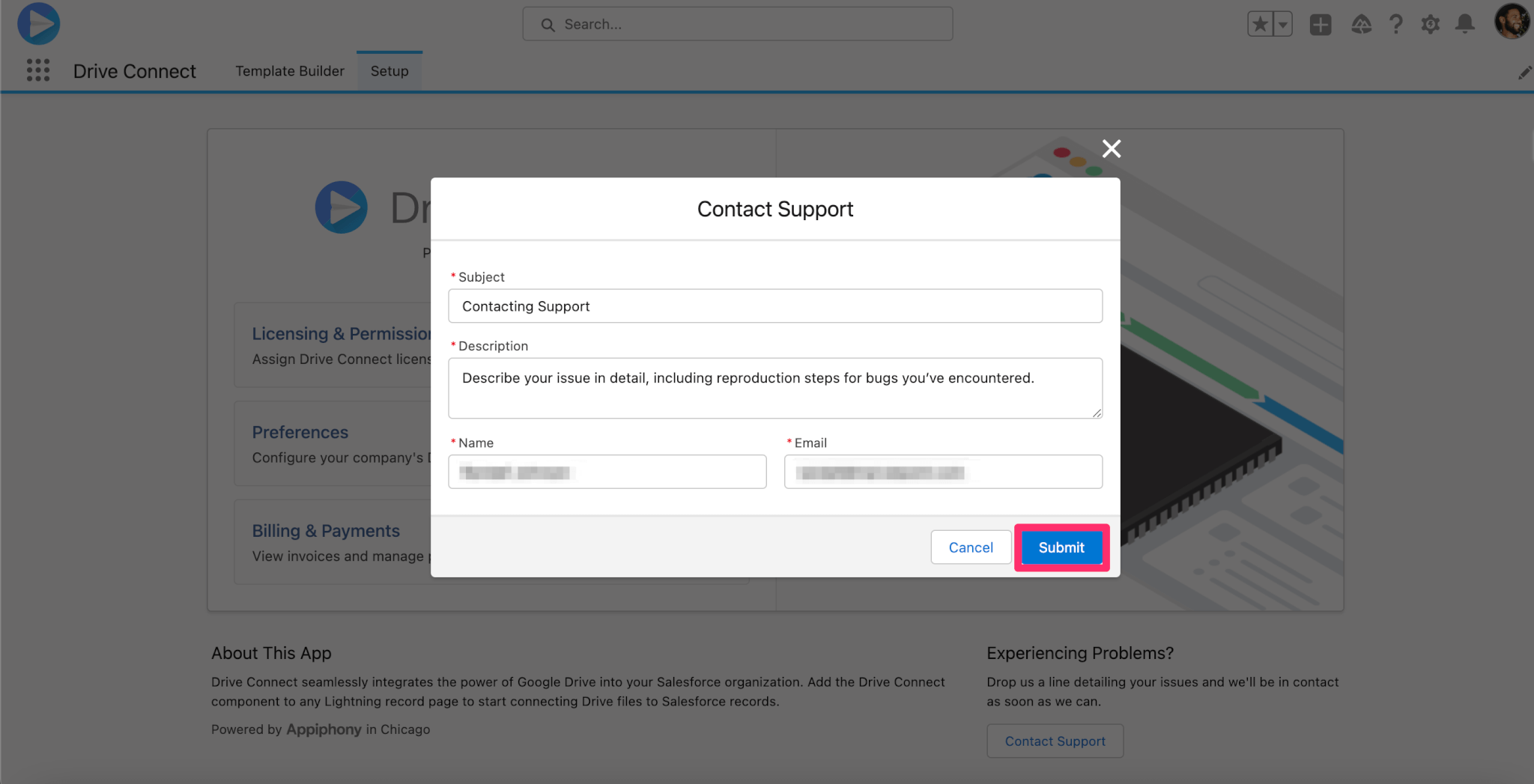Screen dimensions: 1534x784
Task: Click the large Drive Connect logo on card
Action: pyautogui.click(x=342, y=207)
